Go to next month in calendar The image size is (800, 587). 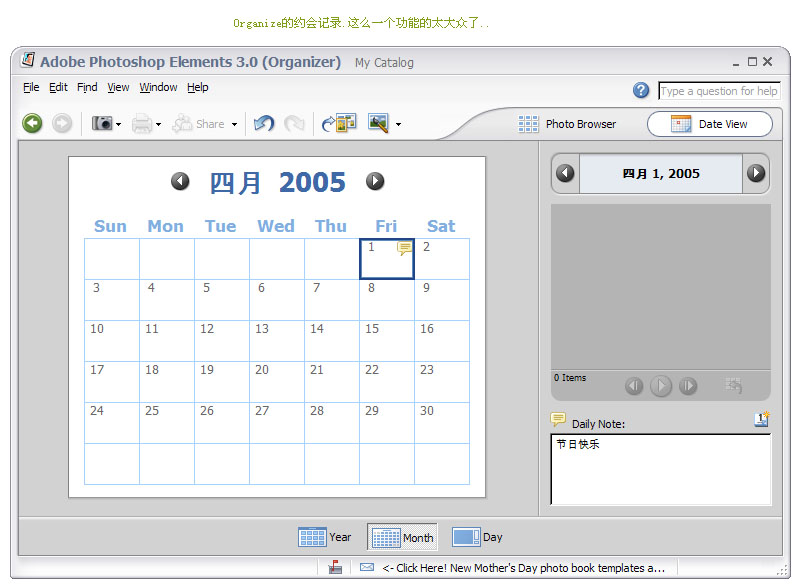tap(375, 181)
